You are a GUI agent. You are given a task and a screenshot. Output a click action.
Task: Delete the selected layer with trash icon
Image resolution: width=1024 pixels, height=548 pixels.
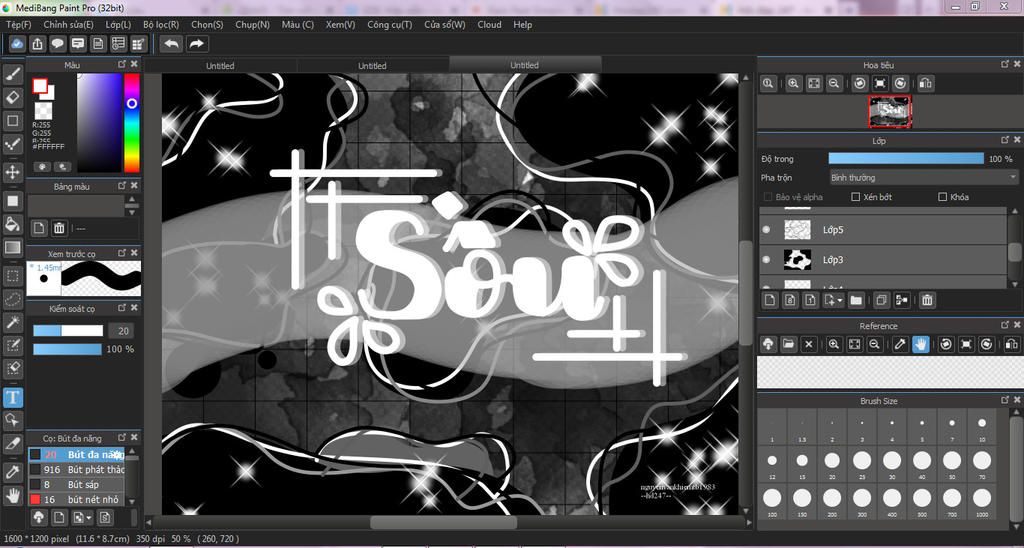(927, 300)
